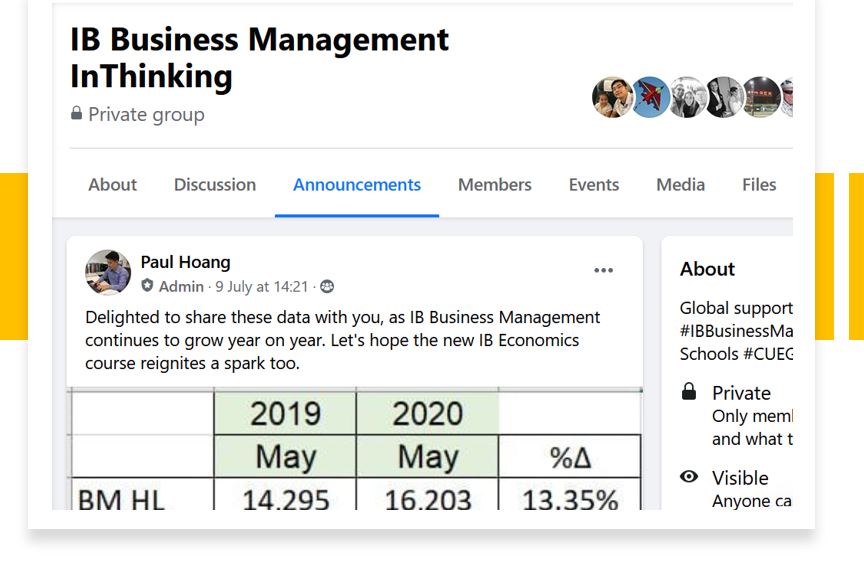
Task: Click the Visible eye icon in About panel
Action: pyautogui.click(x=689, y=477)
